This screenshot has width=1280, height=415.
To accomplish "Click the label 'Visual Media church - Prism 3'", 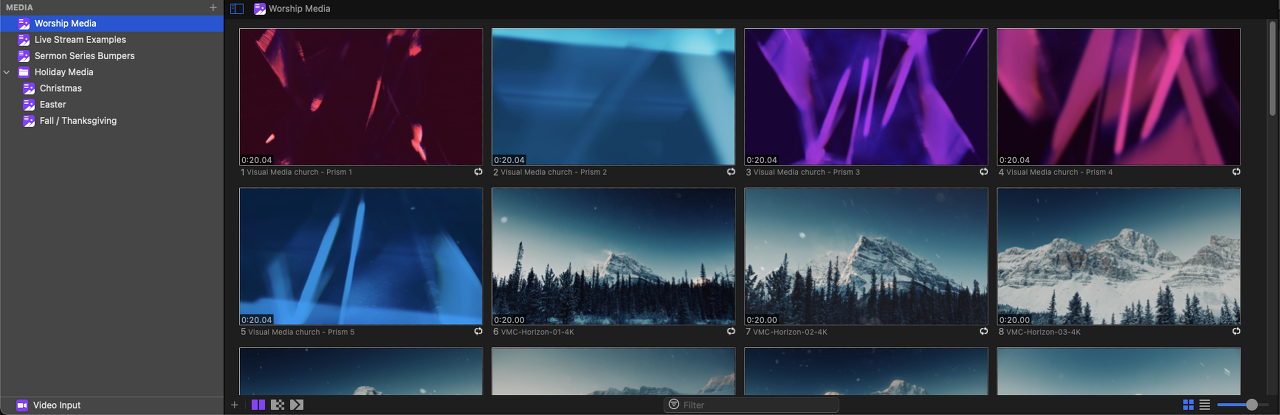I will pos(806,172).
